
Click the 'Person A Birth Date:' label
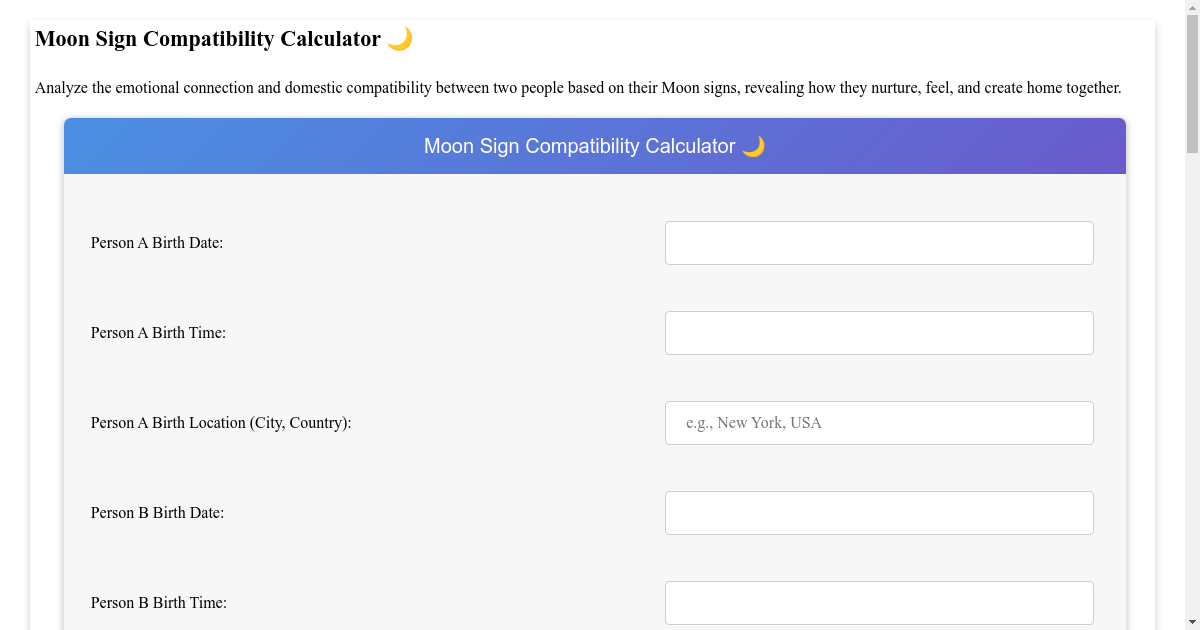click(157, 242)
